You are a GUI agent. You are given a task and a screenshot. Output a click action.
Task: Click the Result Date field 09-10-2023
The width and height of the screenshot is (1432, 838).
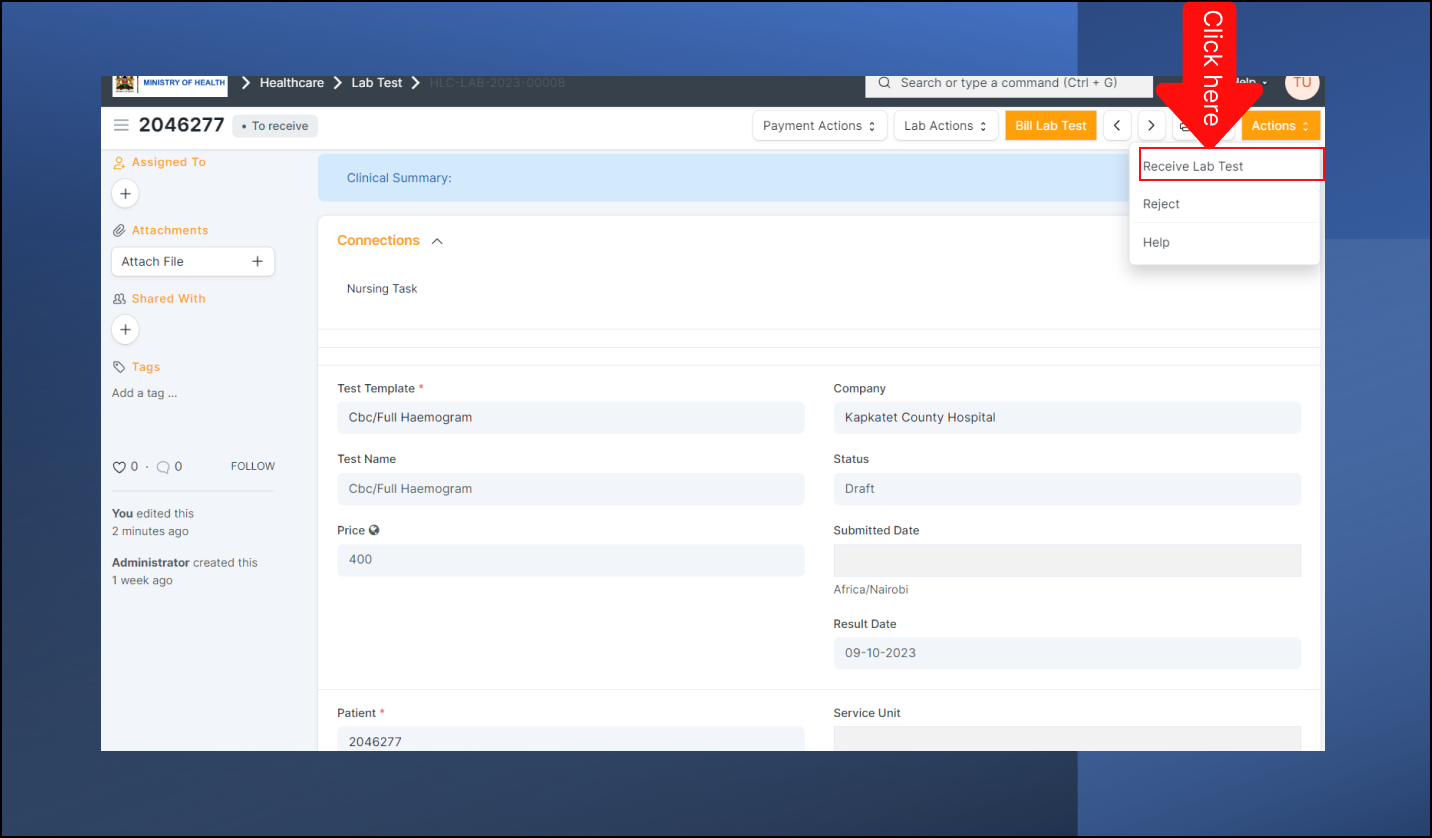[1067, 653]
